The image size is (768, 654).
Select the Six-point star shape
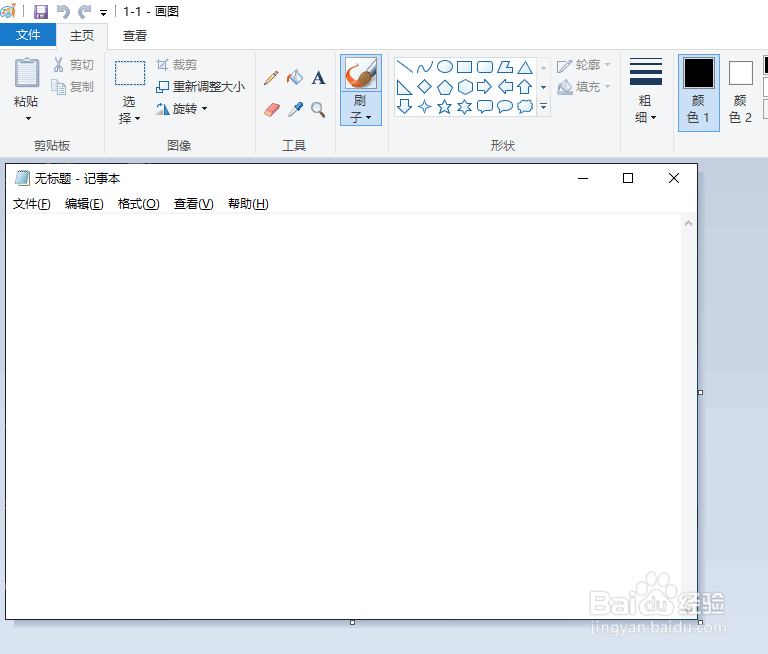[464, 106]
